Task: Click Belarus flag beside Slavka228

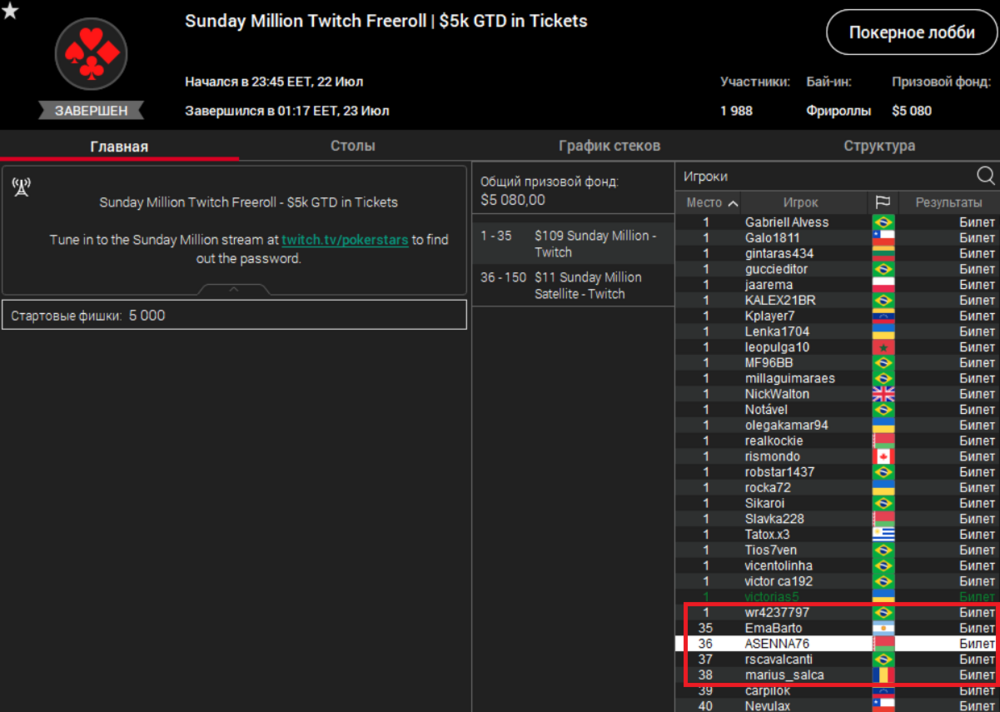Action: [x=883, y=519]
